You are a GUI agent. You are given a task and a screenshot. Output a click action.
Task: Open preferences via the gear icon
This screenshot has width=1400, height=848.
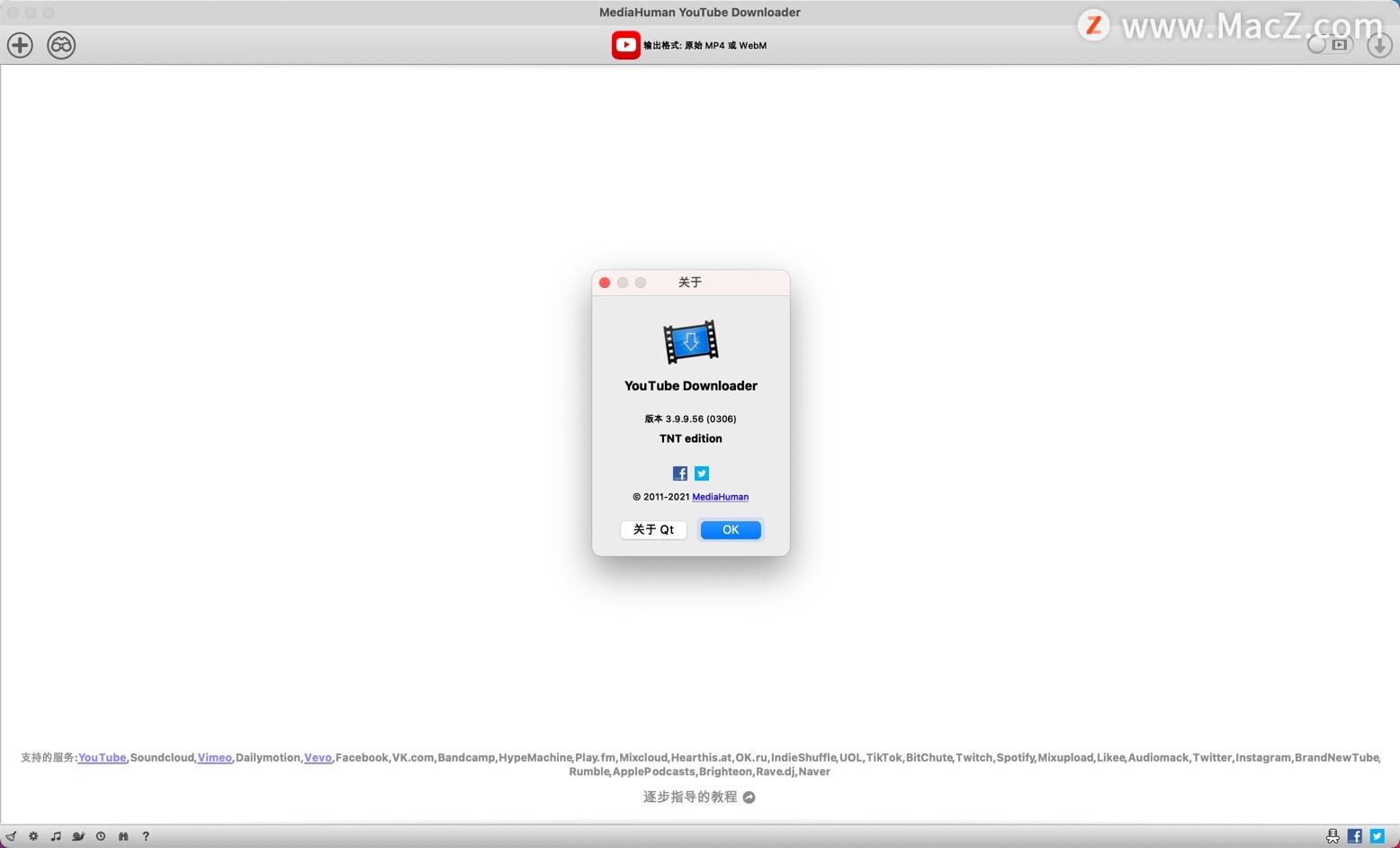(33, 836)
